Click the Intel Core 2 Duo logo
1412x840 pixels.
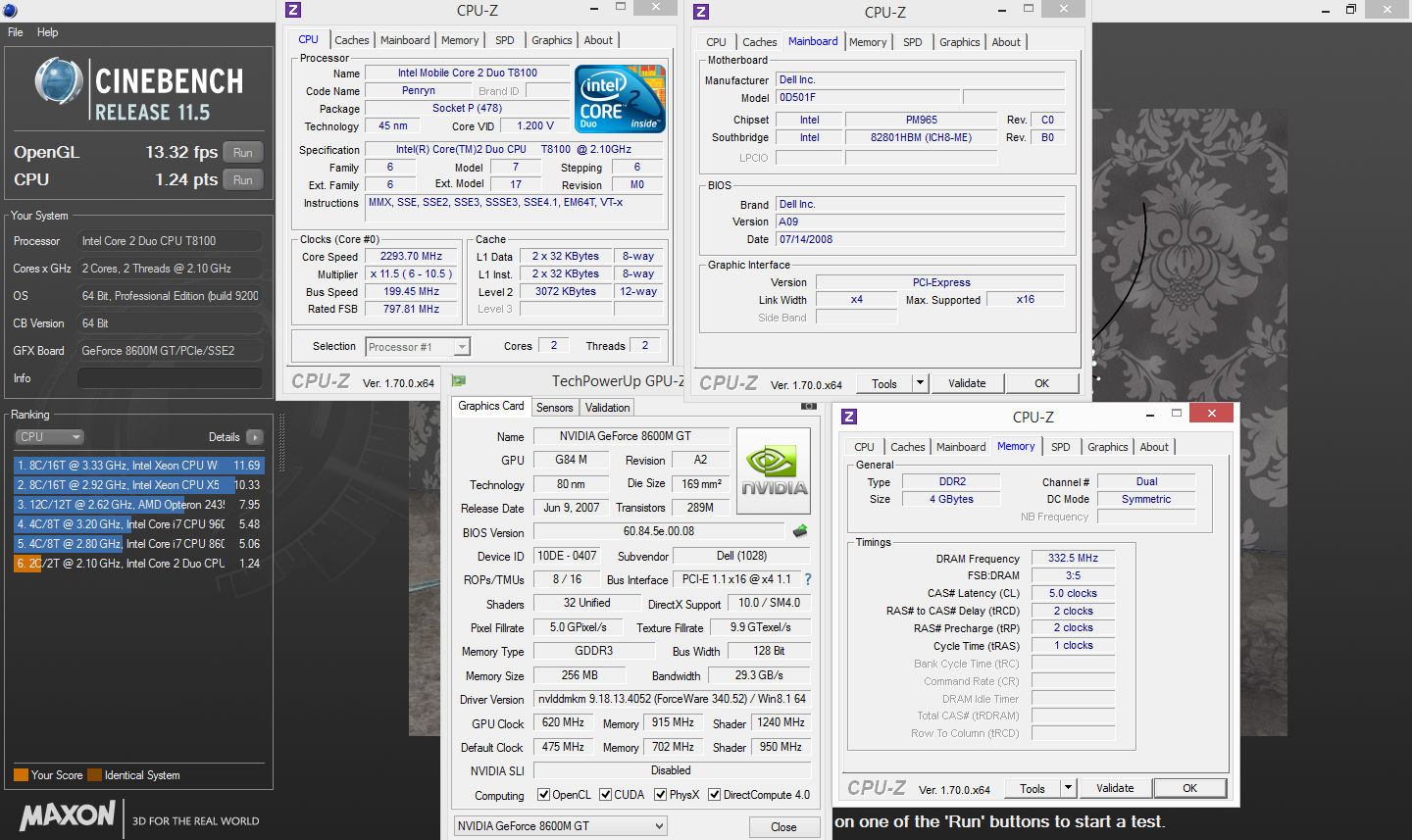click(620, 99)
